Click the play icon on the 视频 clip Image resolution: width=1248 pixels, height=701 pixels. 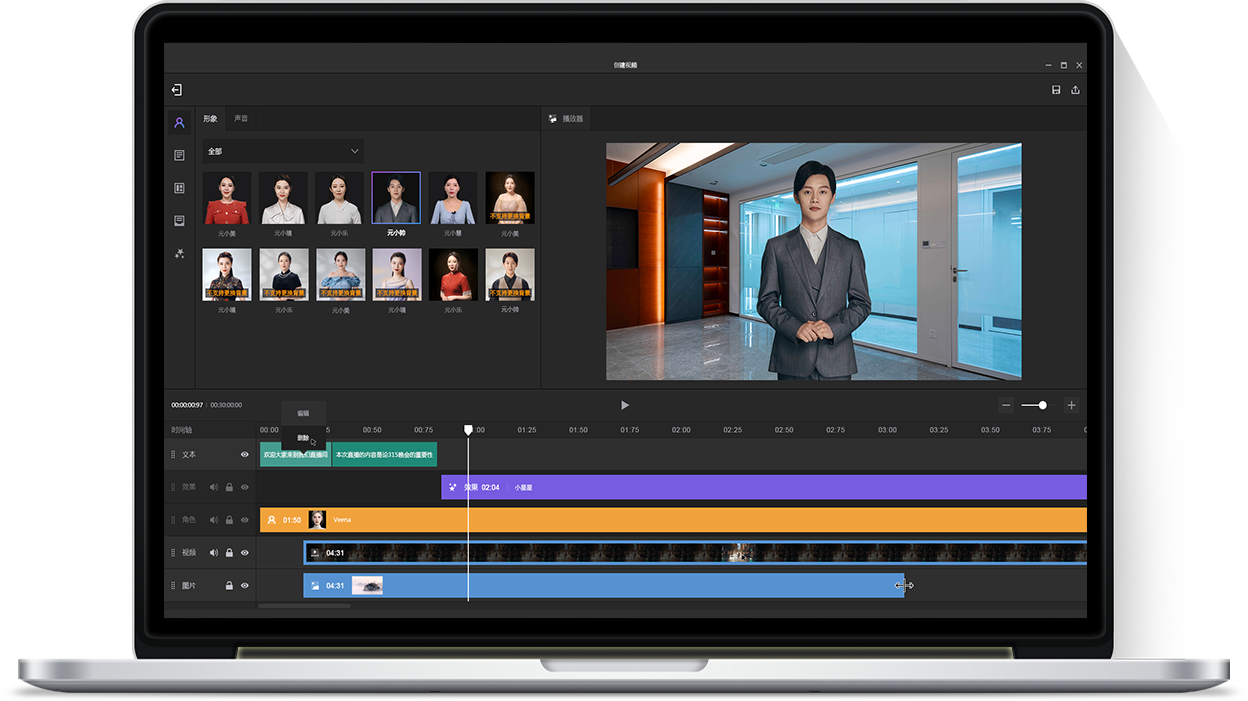tap(314, 552)
